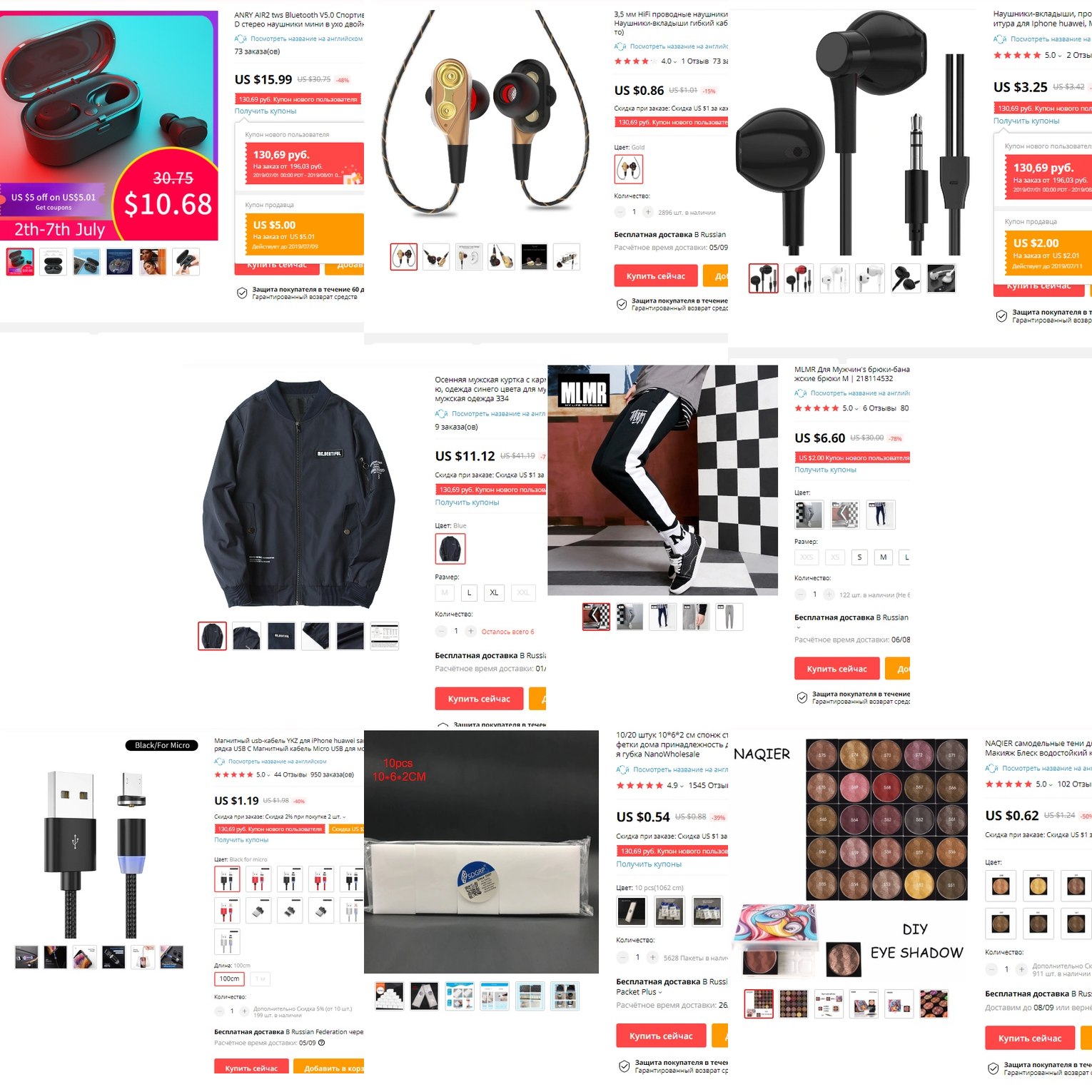Expand the 5.0 rating dropdown for magnetic cable
Screen dimensions: 1092x1092
(263, 774)
